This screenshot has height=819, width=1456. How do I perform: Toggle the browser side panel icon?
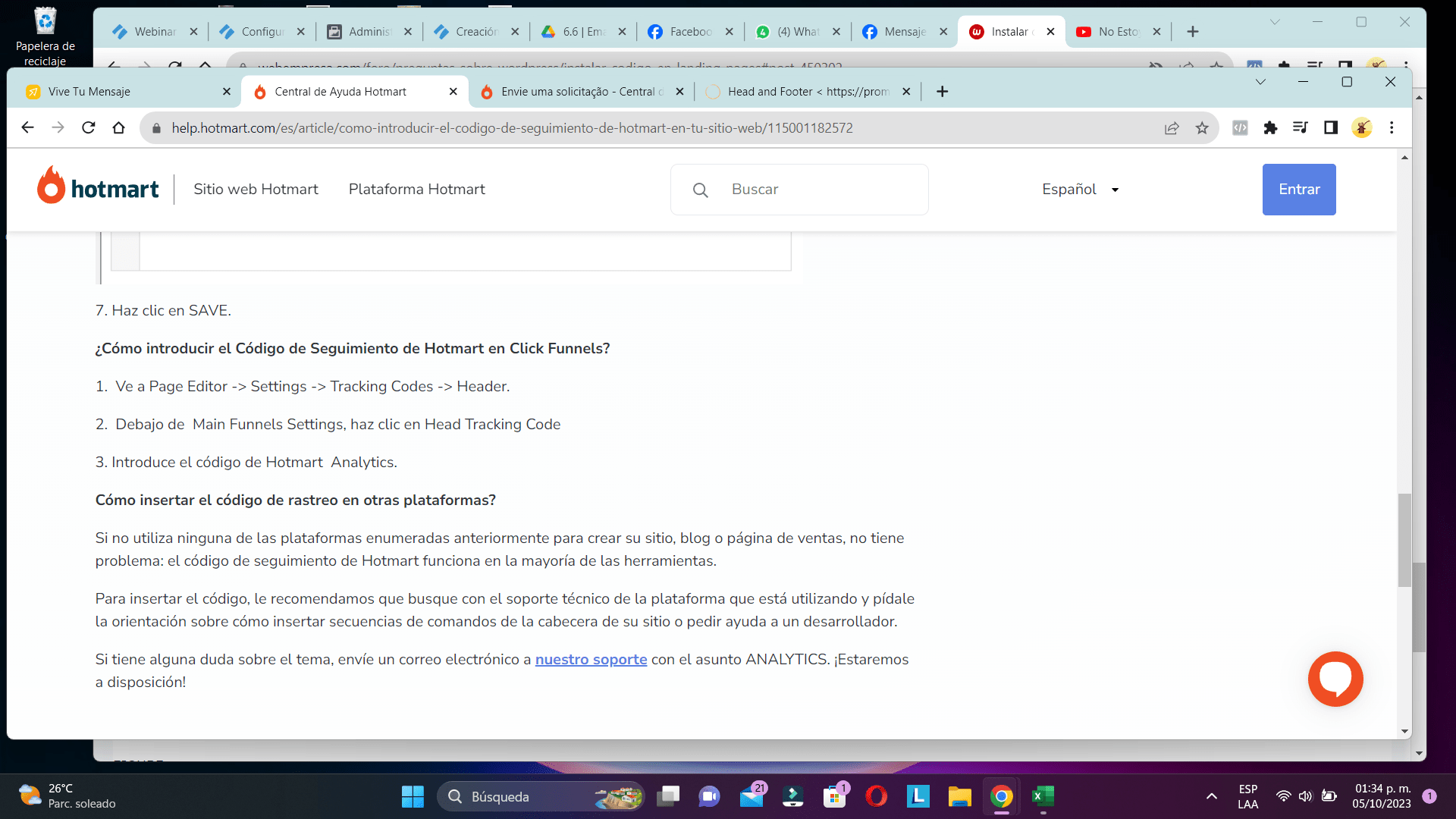coord(1331,127)
